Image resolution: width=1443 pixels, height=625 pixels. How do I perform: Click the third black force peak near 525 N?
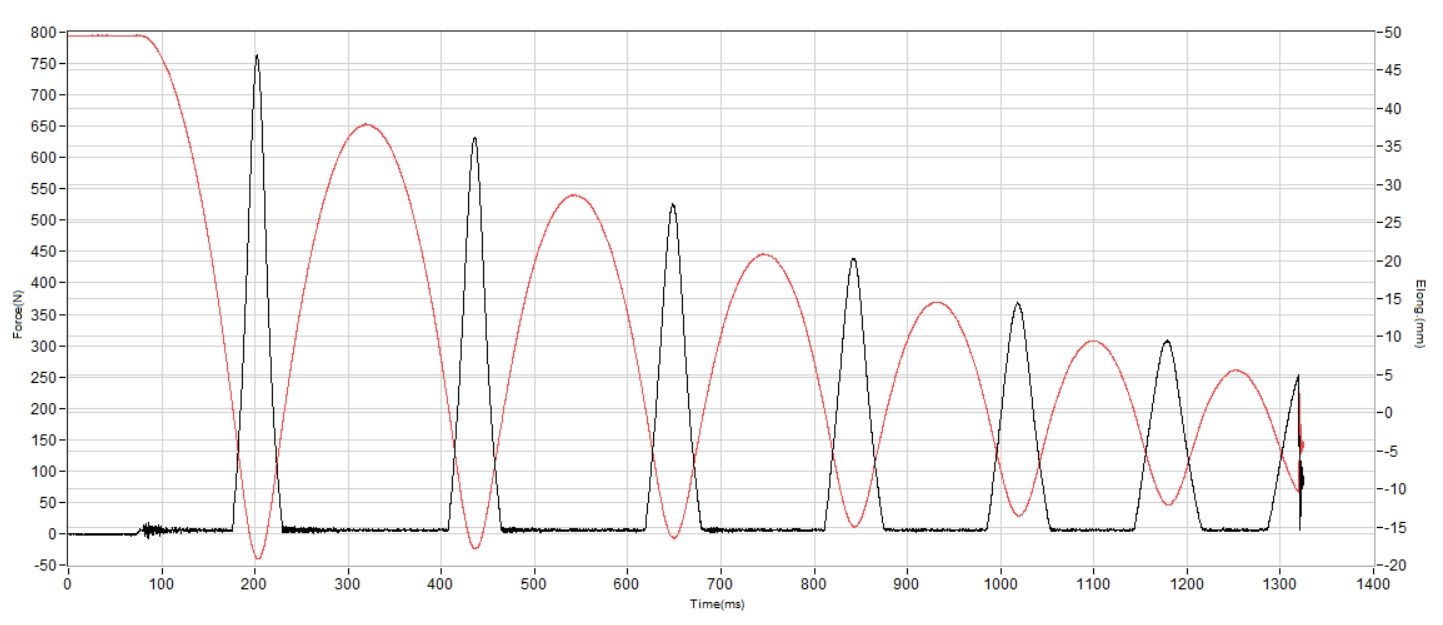672,205
